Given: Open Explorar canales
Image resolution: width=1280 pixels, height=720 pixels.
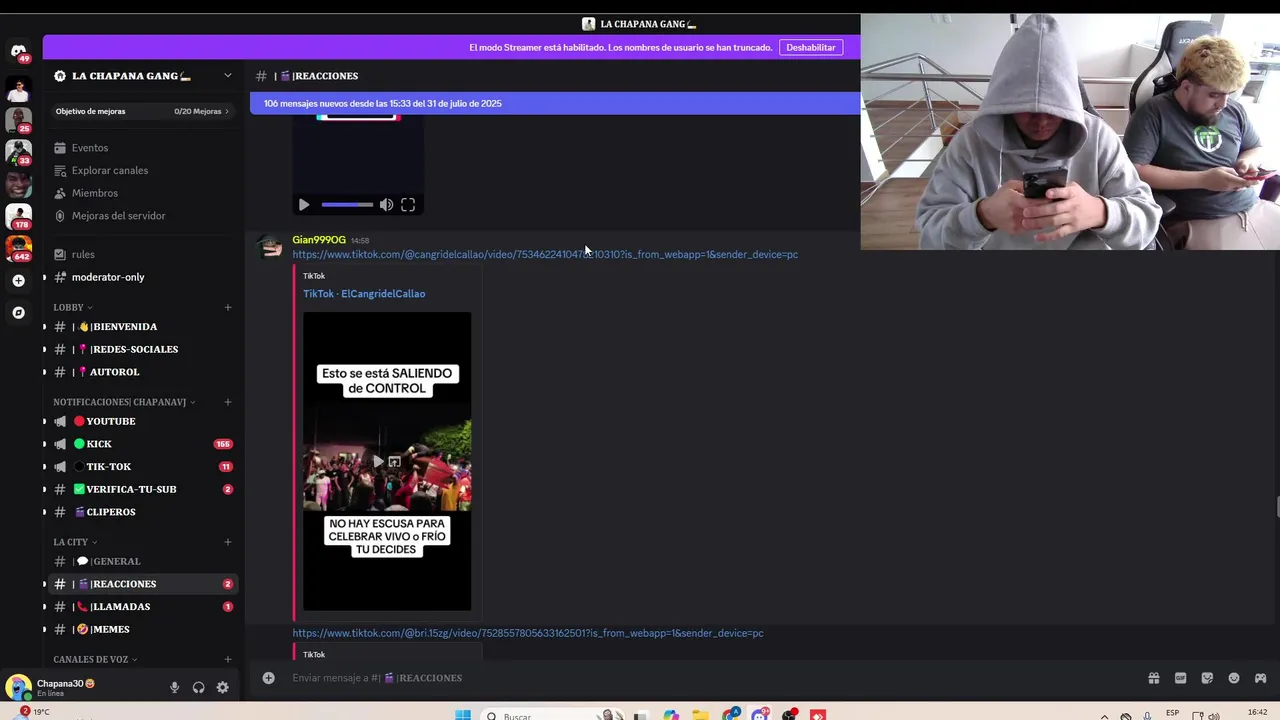Looking at the screenshot, I should click(142, 170).
